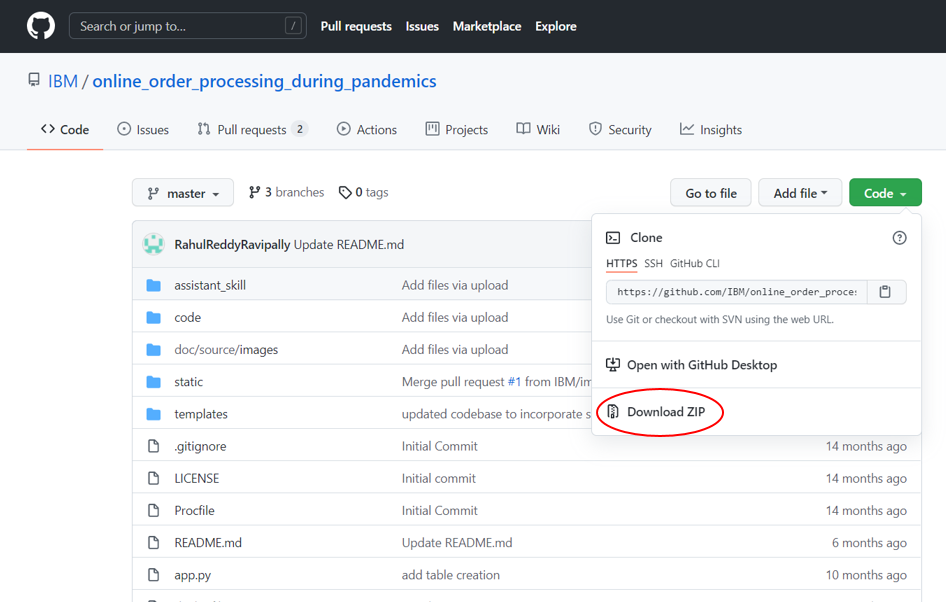Click Open with GitHub Desktop
Screen dimensions: 946x602
click(702, 365)
